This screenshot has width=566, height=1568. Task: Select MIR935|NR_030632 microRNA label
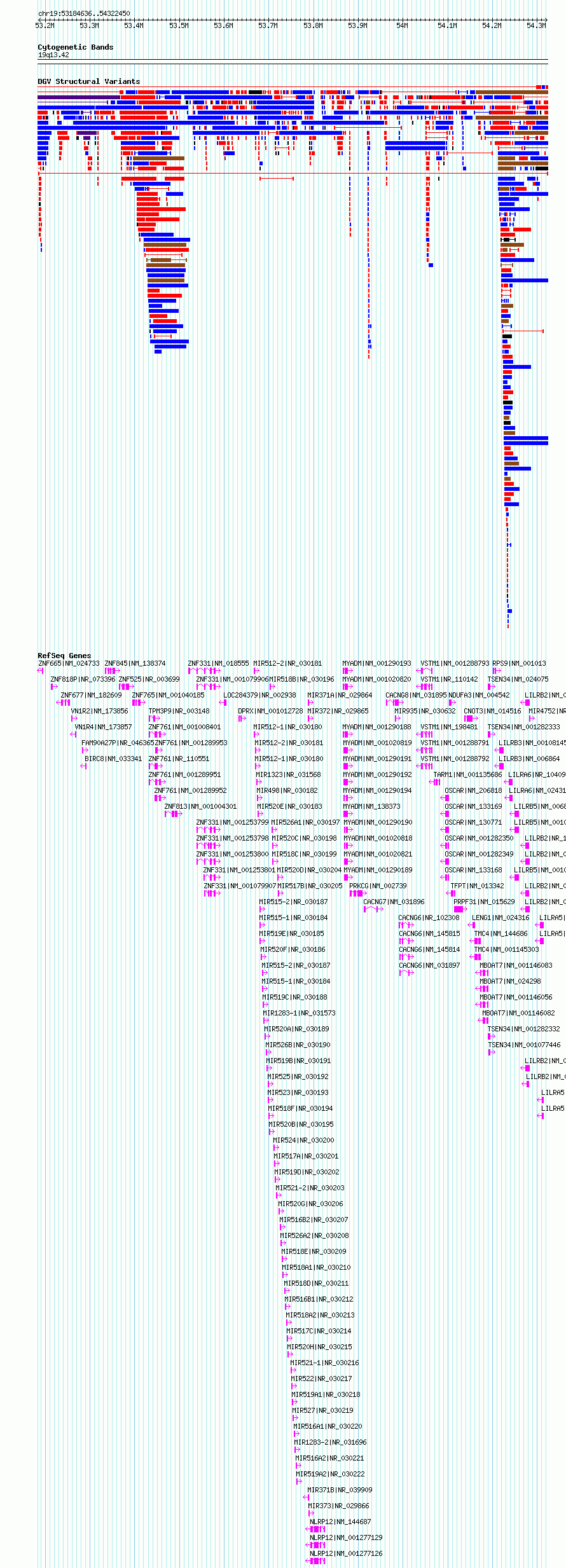pyautogui.click(x=425, y=711)
